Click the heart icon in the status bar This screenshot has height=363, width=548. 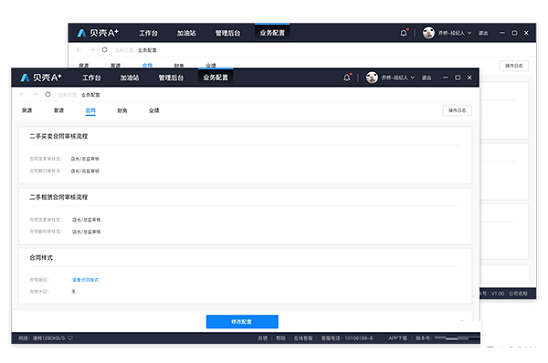(70, 338)
